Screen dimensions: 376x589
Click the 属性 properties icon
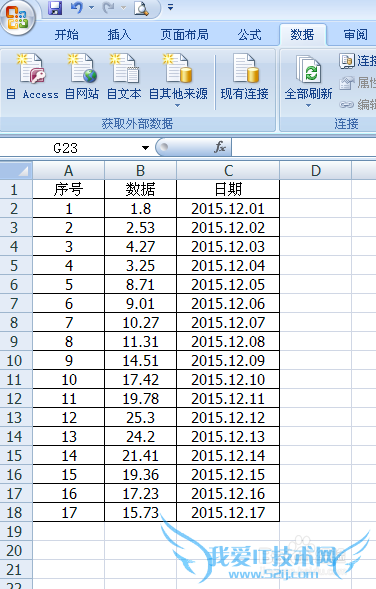coord(347,83)
